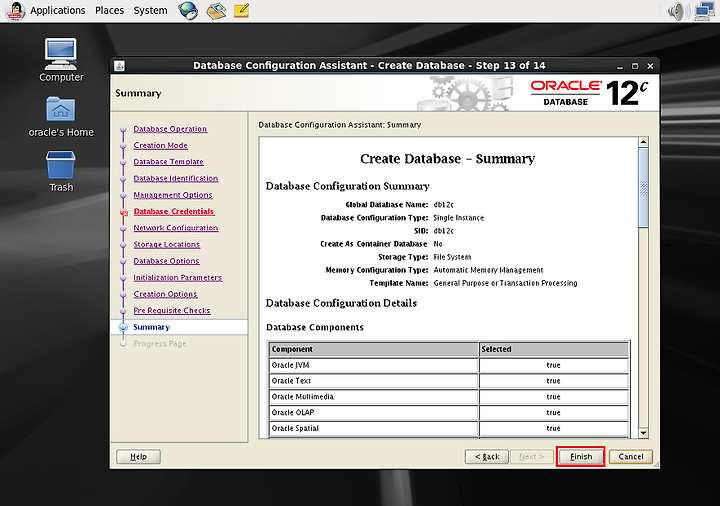Select the Oracle Spatial row
720x506 pixels.
(449, 428)
